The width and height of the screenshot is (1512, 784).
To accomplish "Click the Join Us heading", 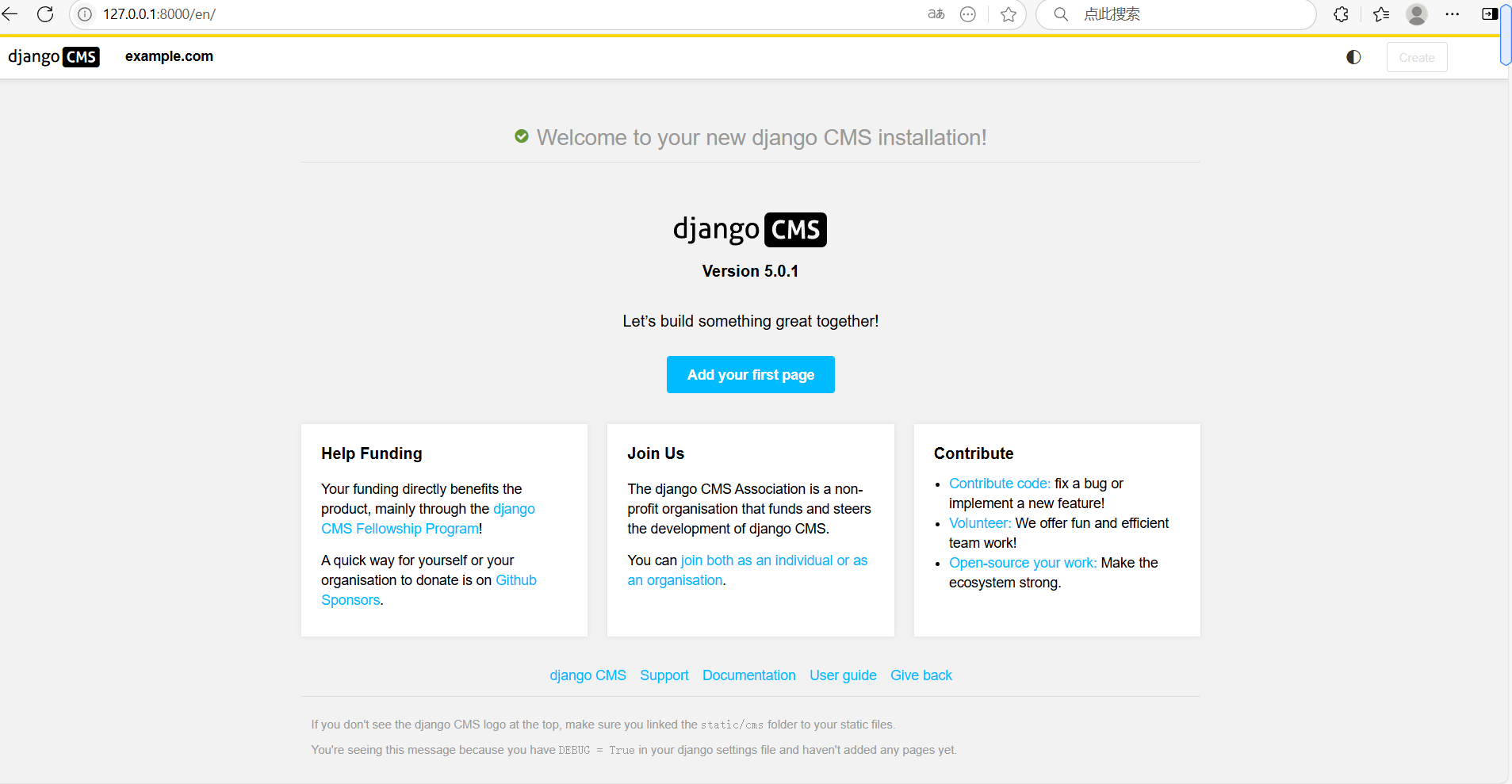I will click(x=656, y=453).
